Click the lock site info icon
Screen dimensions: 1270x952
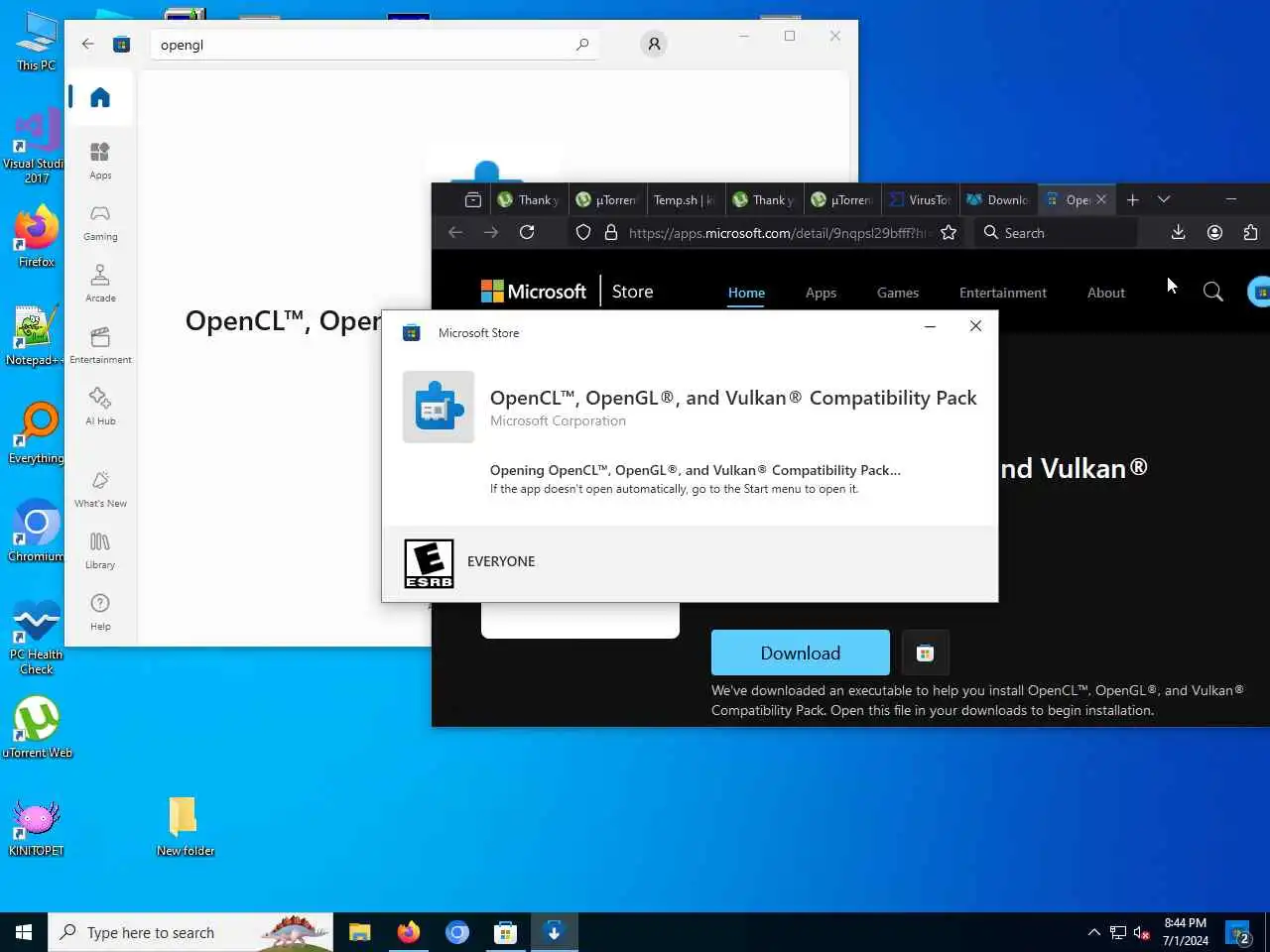pyautogui.click(x=611, y=232)
